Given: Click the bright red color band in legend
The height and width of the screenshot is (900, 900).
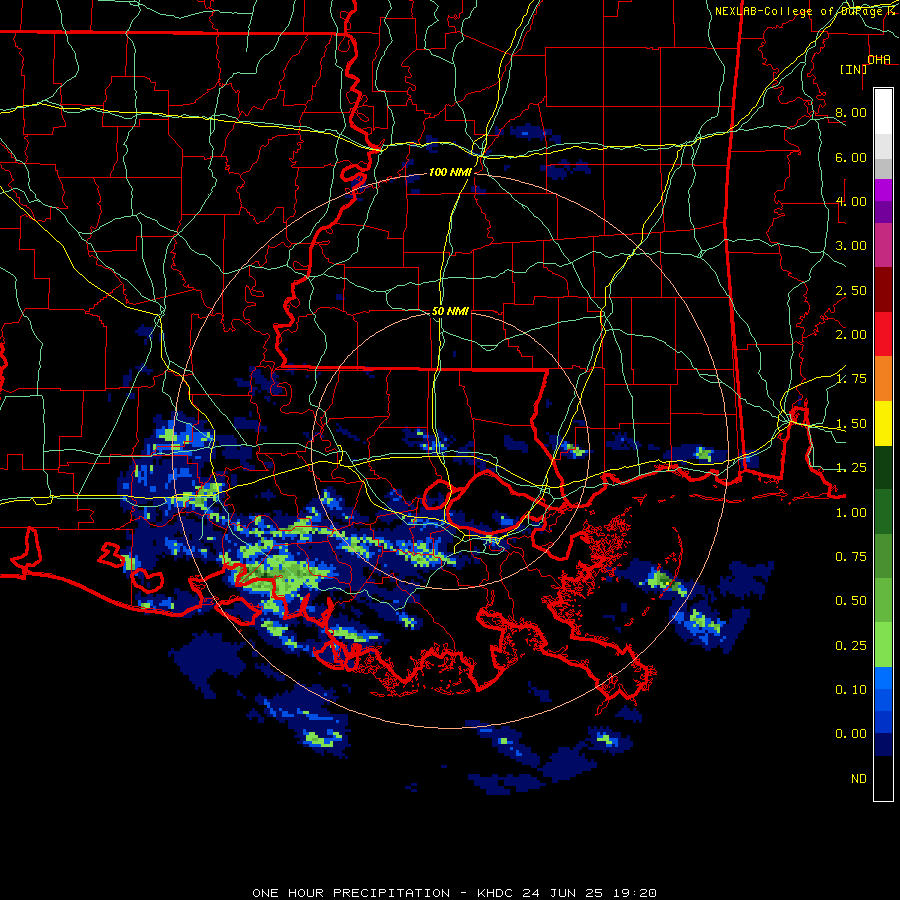Looking at the screenshot, I should click(883, 335).
